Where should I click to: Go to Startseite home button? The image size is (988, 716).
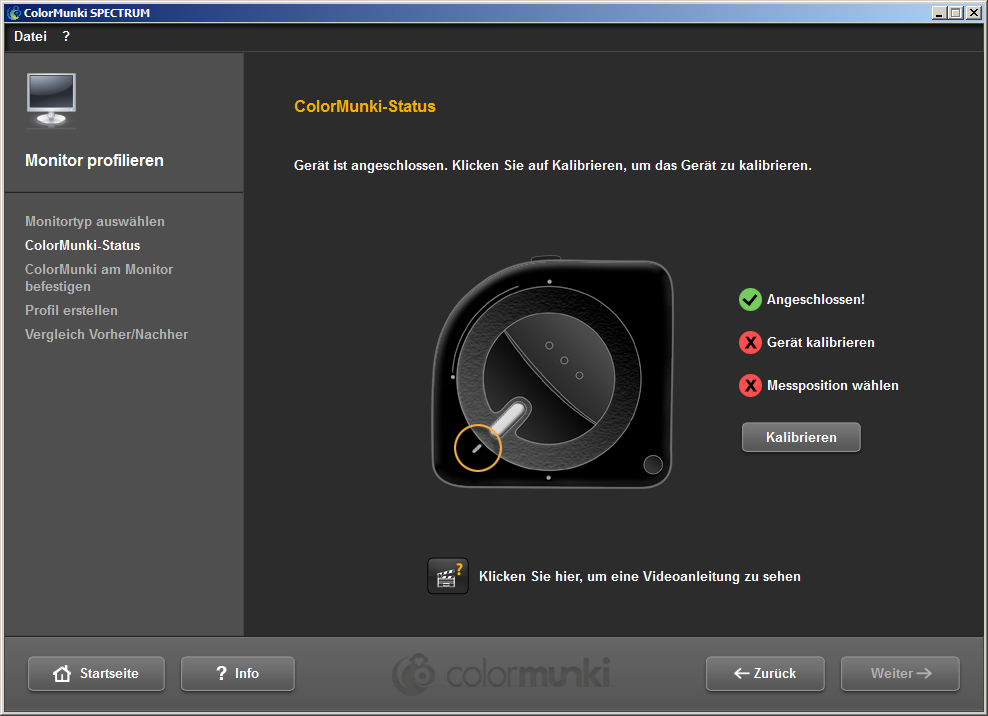coord(96,673)
